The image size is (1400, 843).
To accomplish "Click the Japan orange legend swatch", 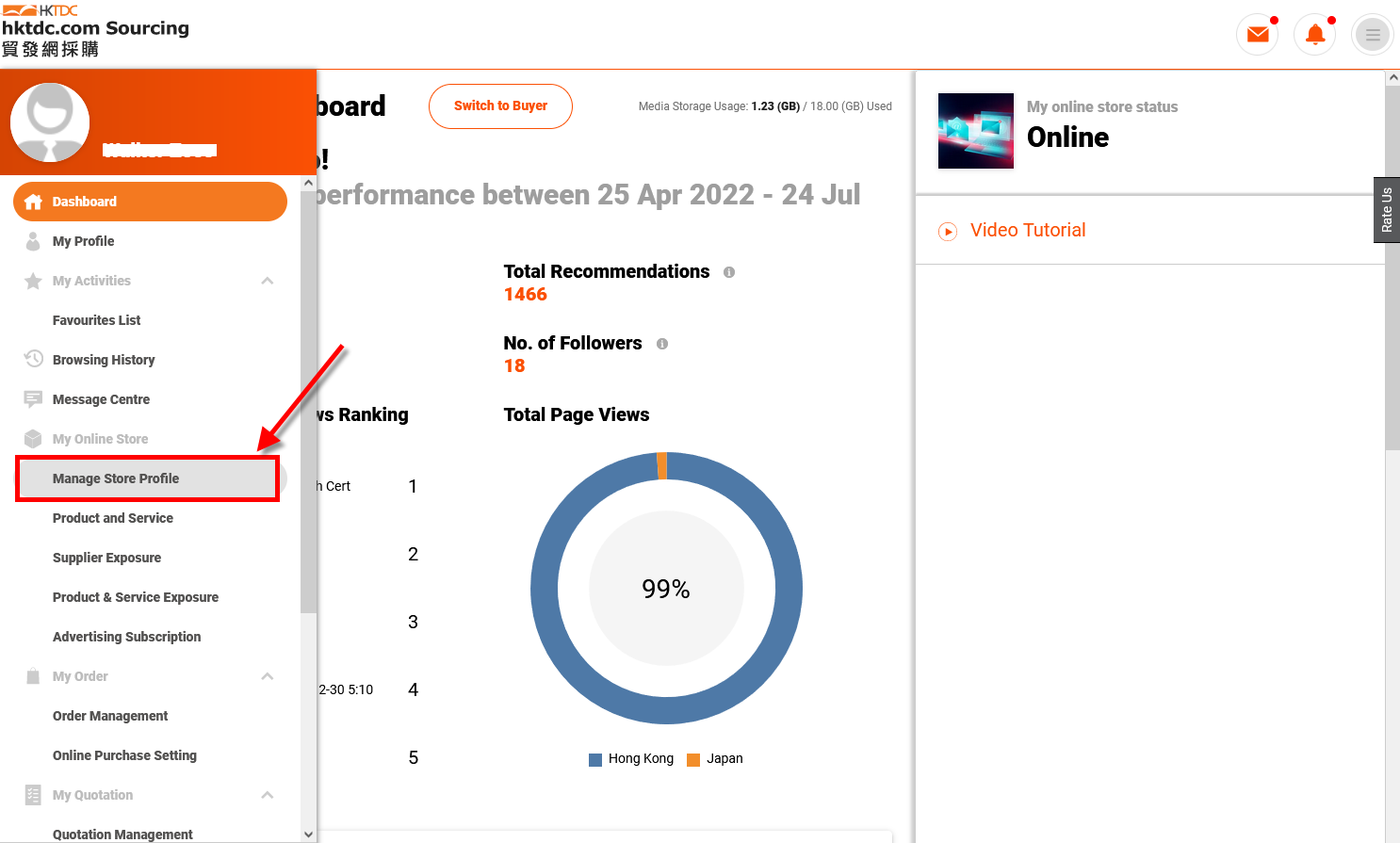I will (693, 760).
